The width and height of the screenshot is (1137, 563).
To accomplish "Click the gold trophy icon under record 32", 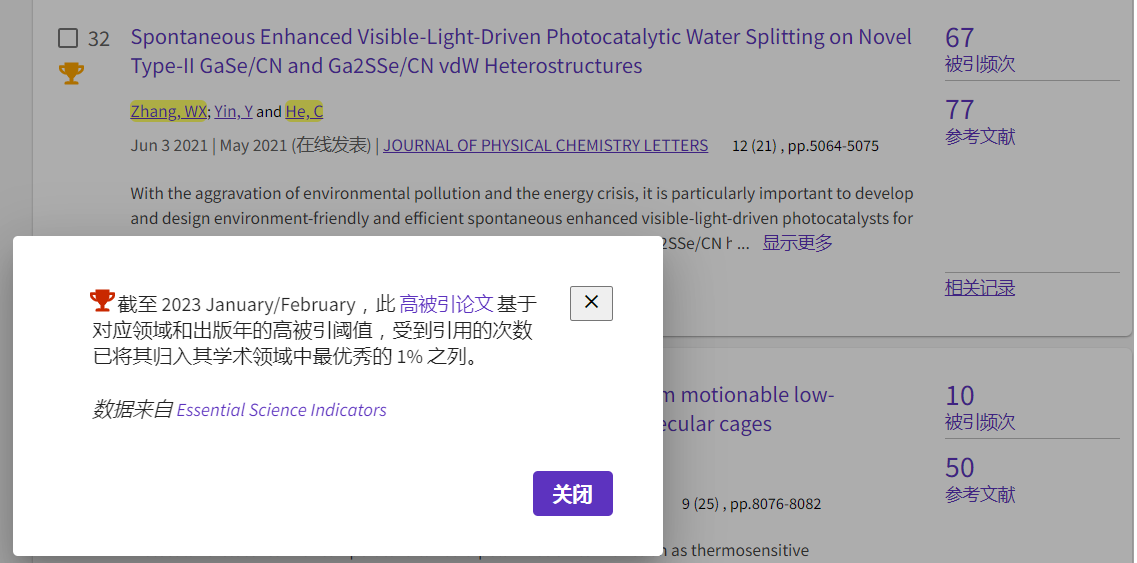I will [x=71, y=73].
